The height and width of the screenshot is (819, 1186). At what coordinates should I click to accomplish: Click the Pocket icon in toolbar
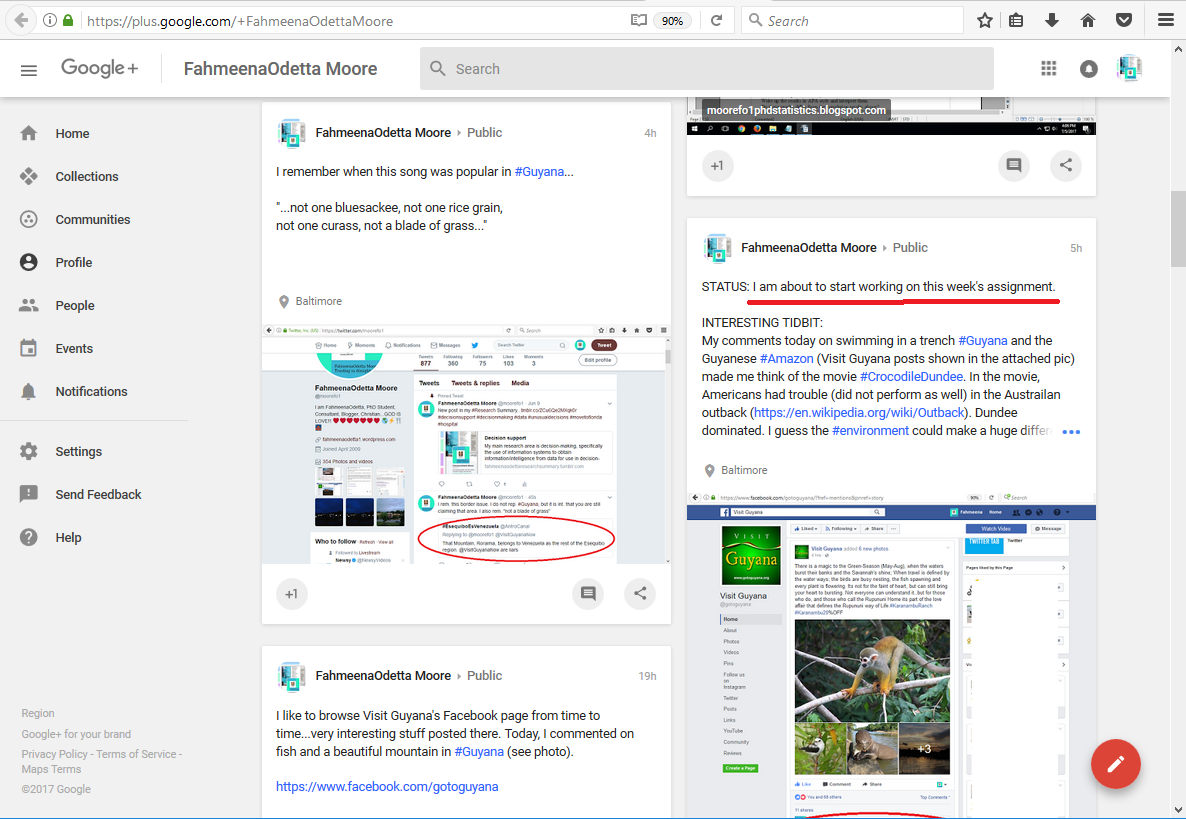click(1124, 20)
